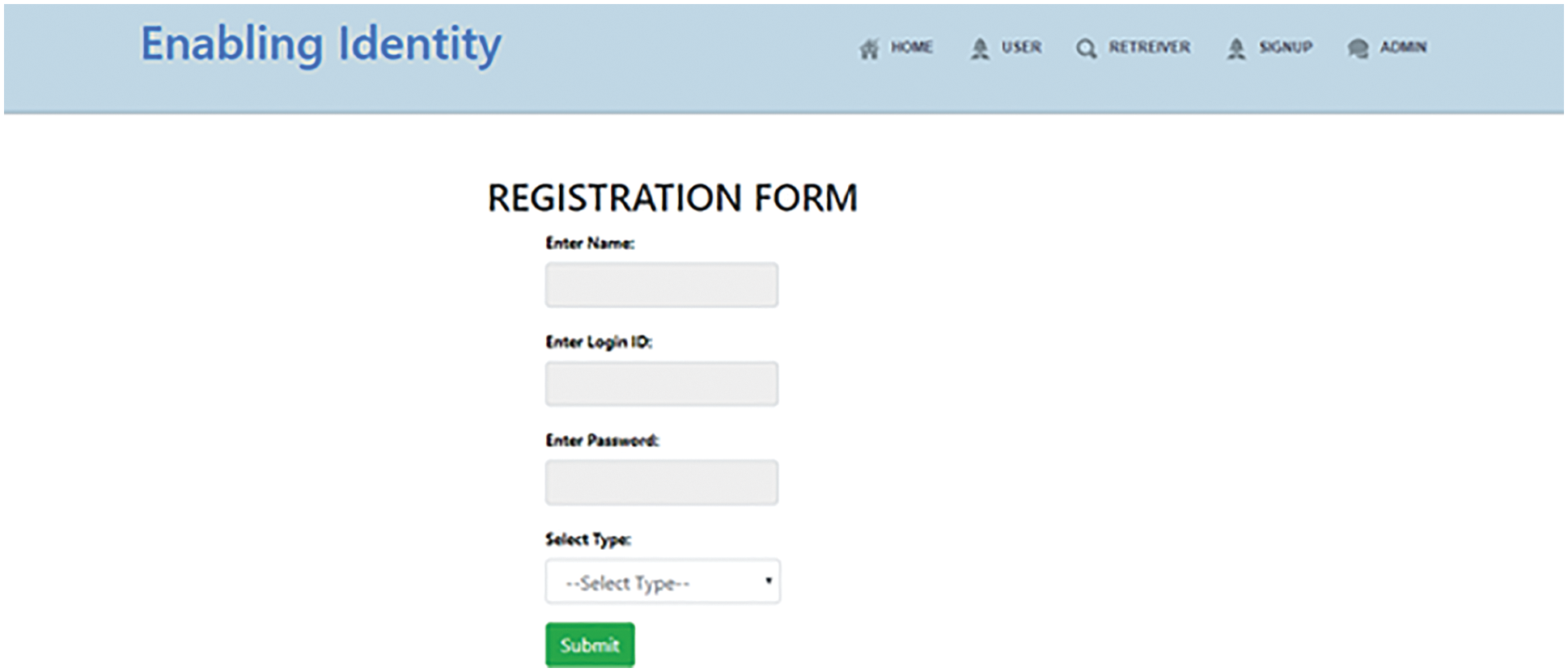1568x672 pixels.
Task: Focus the Enter Name text field
Action: pyautogui.click(x=661, y=285)
